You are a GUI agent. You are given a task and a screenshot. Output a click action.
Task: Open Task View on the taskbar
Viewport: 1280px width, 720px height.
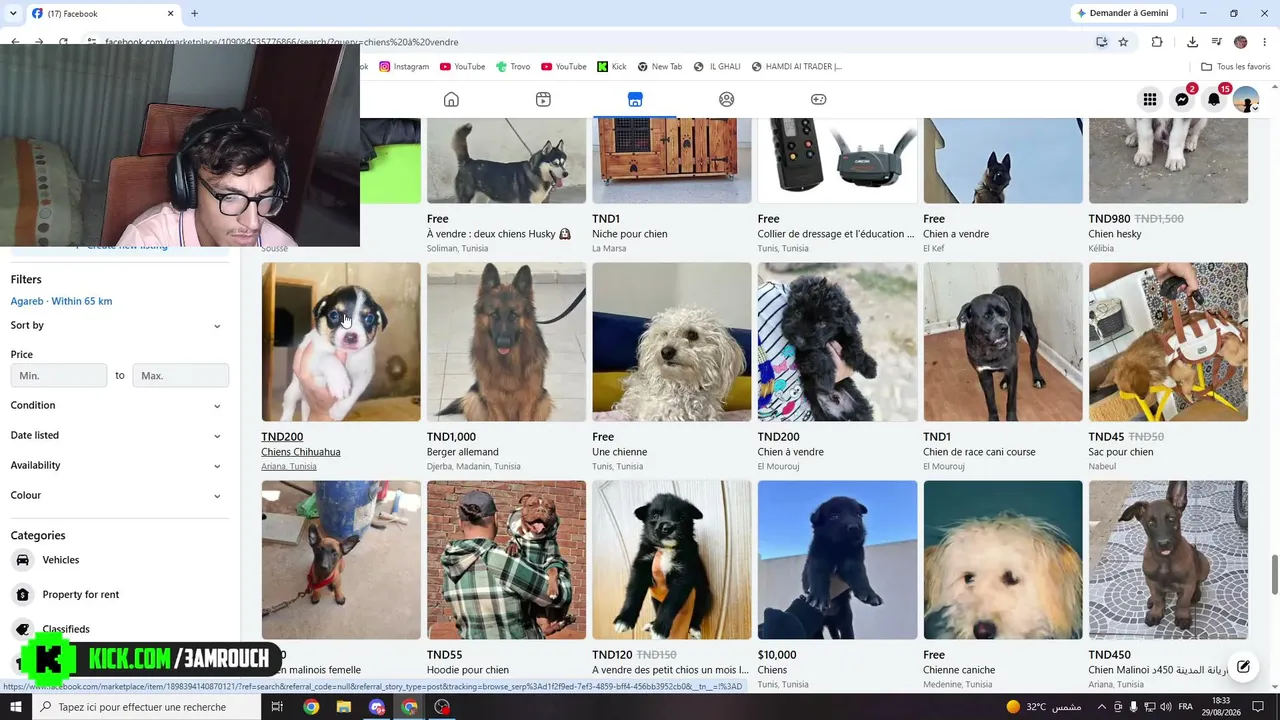pos(277,707)
